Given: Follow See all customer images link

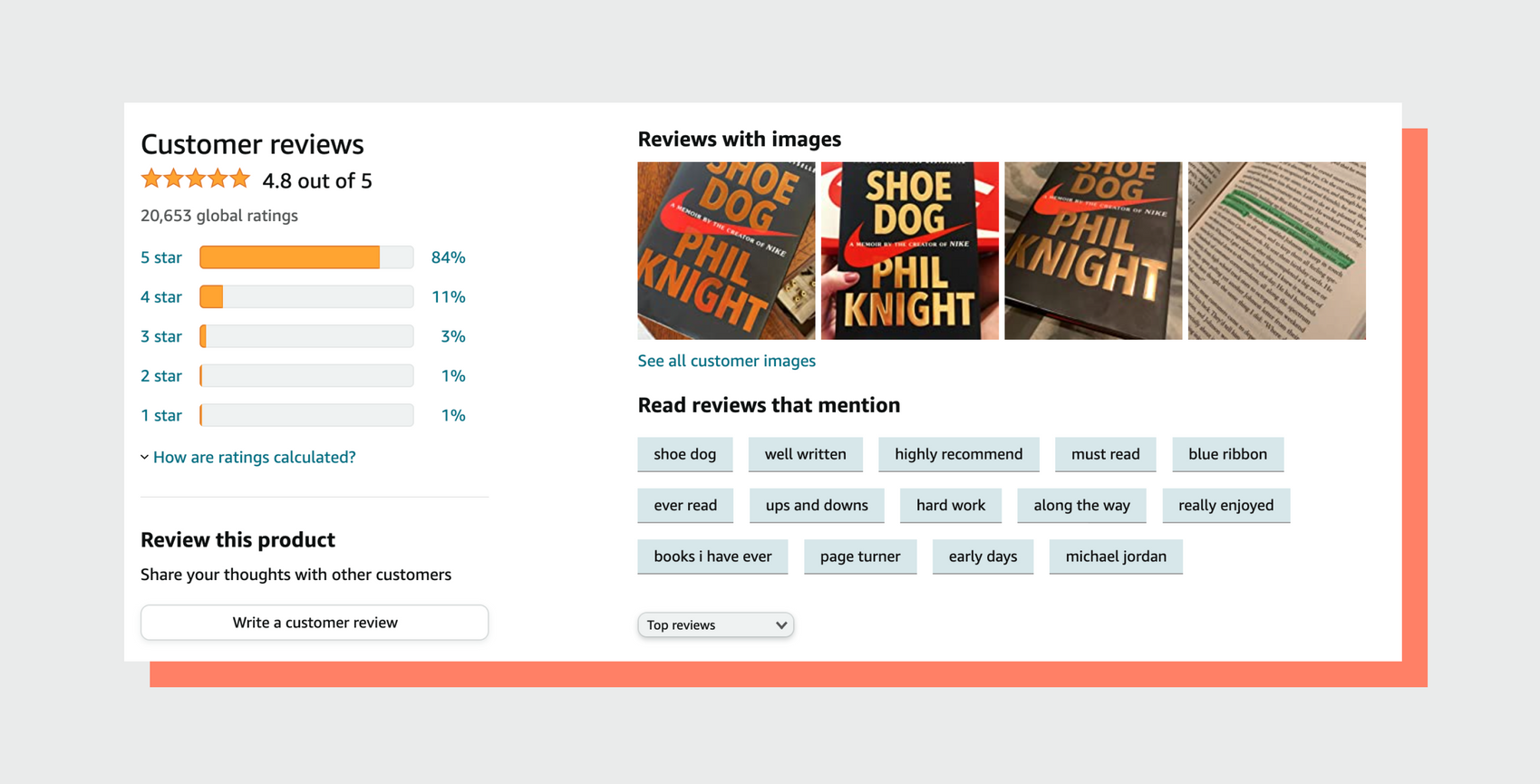Looking at the screenshot, I should (727, 361).
